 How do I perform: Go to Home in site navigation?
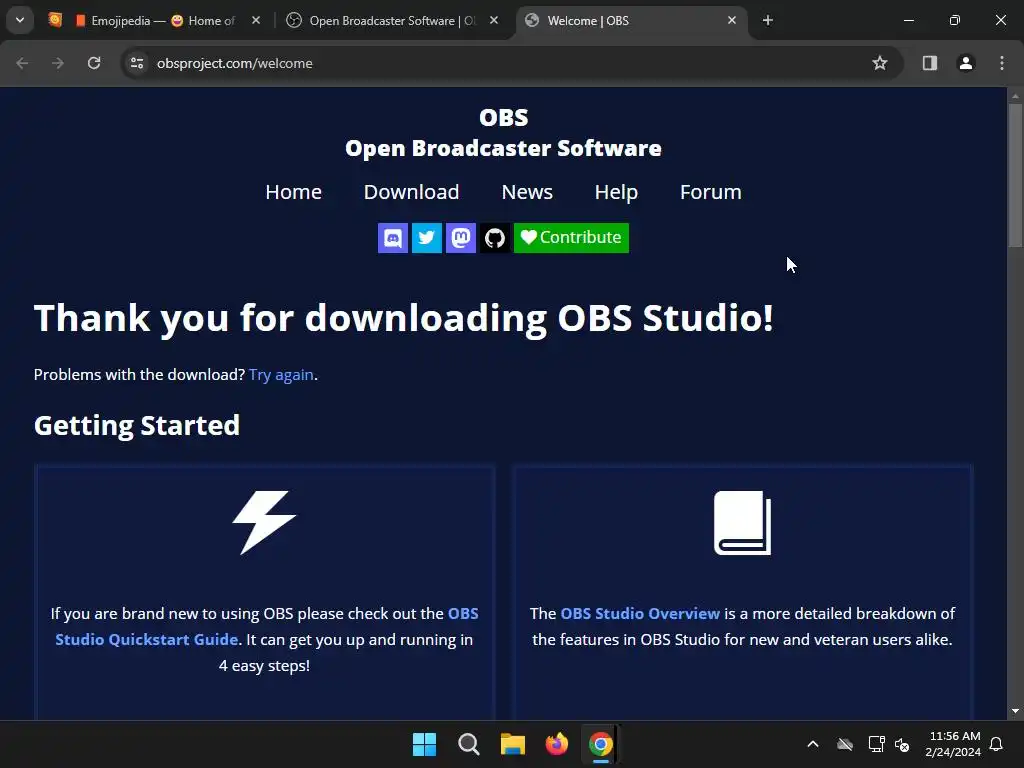tap(293, 192)
